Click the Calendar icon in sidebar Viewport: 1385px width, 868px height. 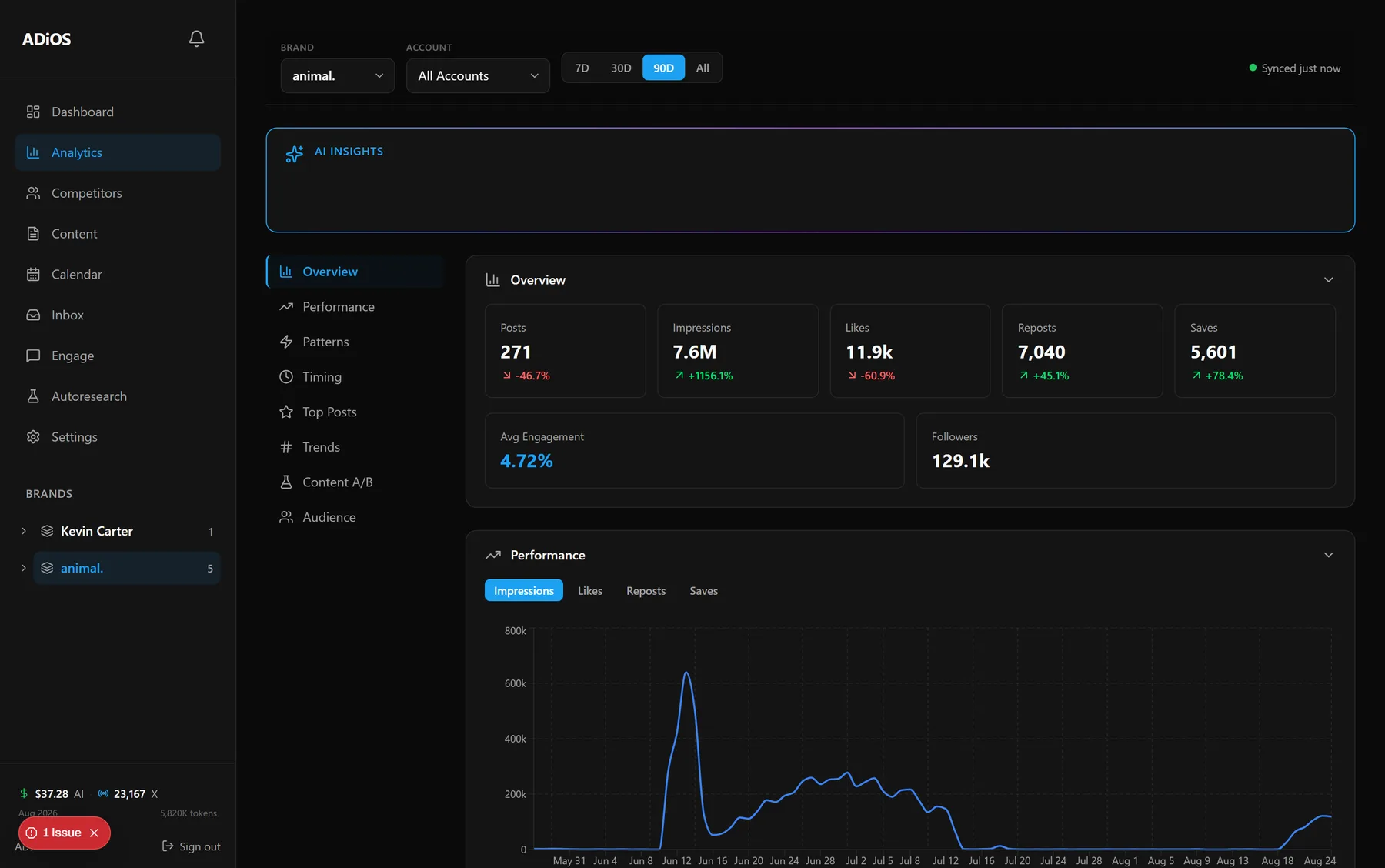pos(33,275)
